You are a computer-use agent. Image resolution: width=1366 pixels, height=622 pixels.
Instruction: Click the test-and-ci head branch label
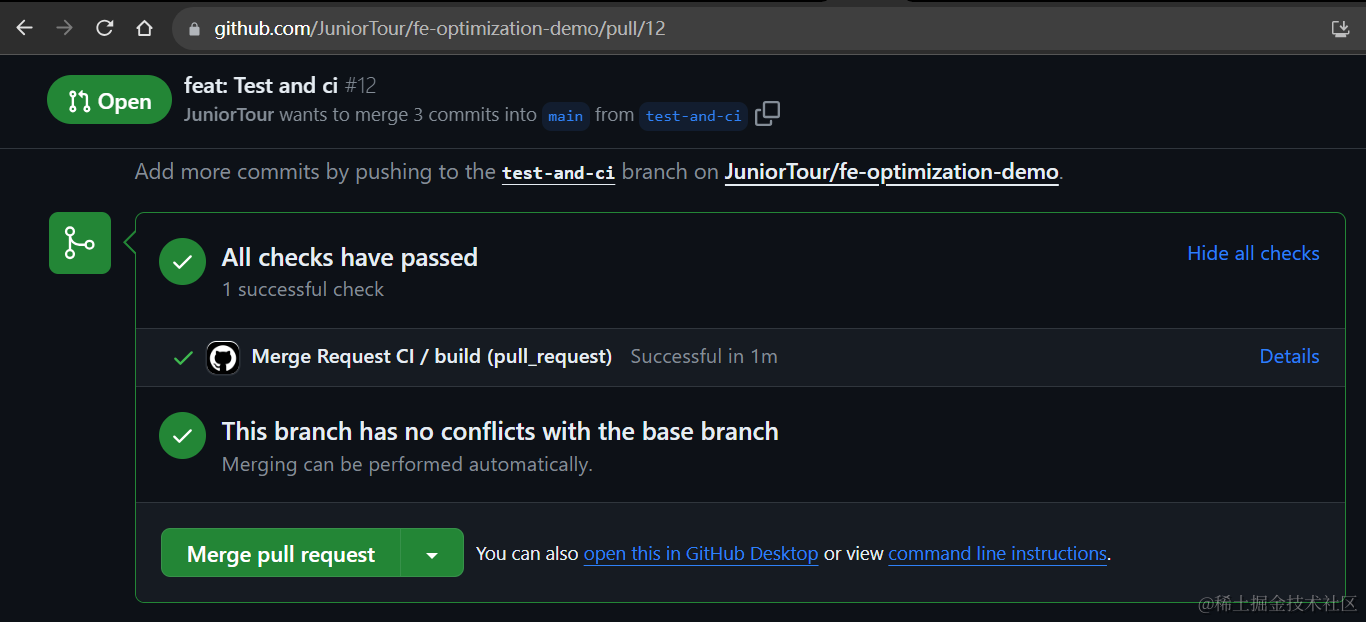[693, 116]
